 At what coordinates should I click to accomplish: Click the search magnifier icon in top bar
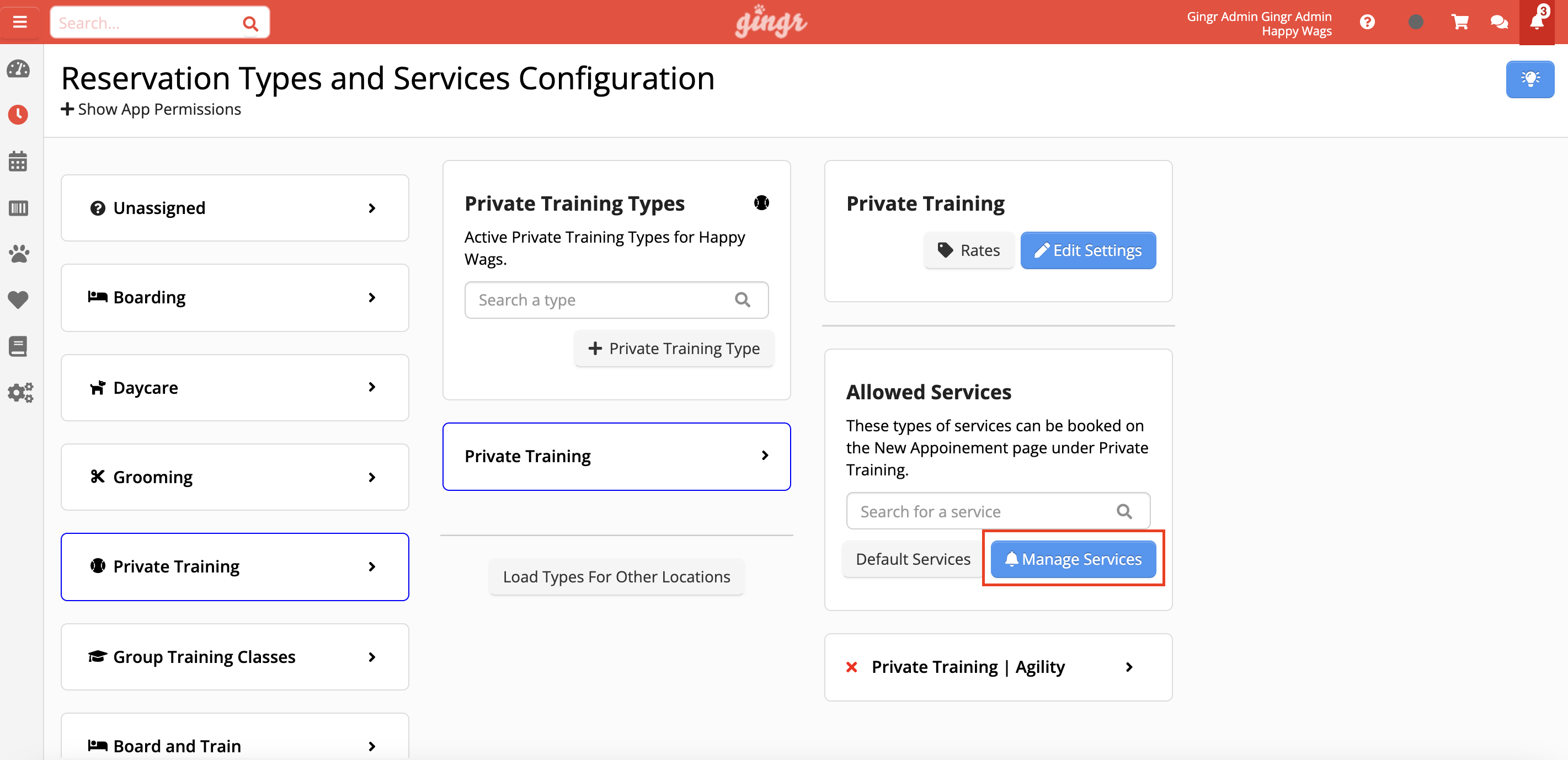250,23
